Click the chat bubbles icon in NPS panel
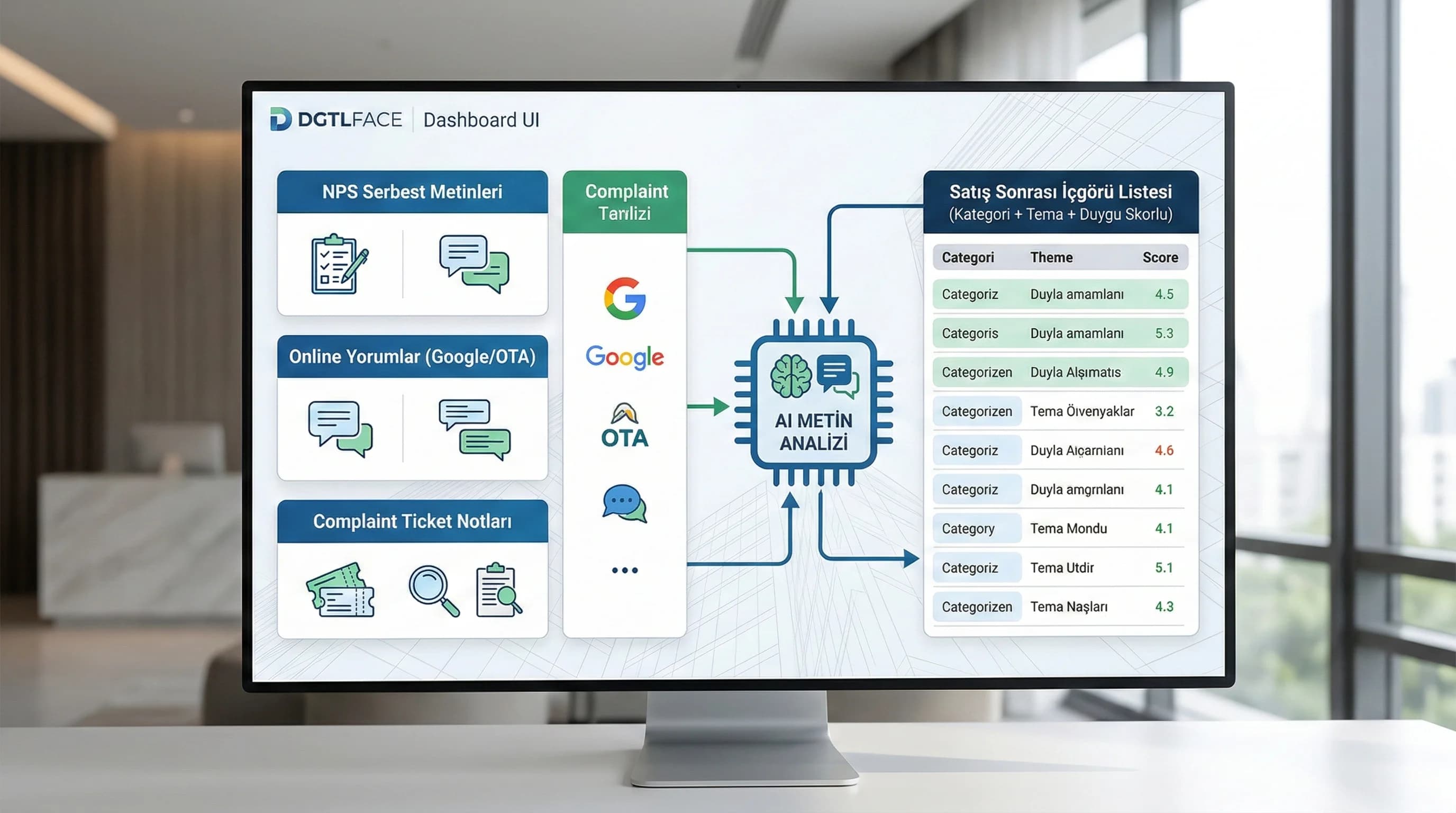This screenshot has width=1456, height=813. [474, 264]
